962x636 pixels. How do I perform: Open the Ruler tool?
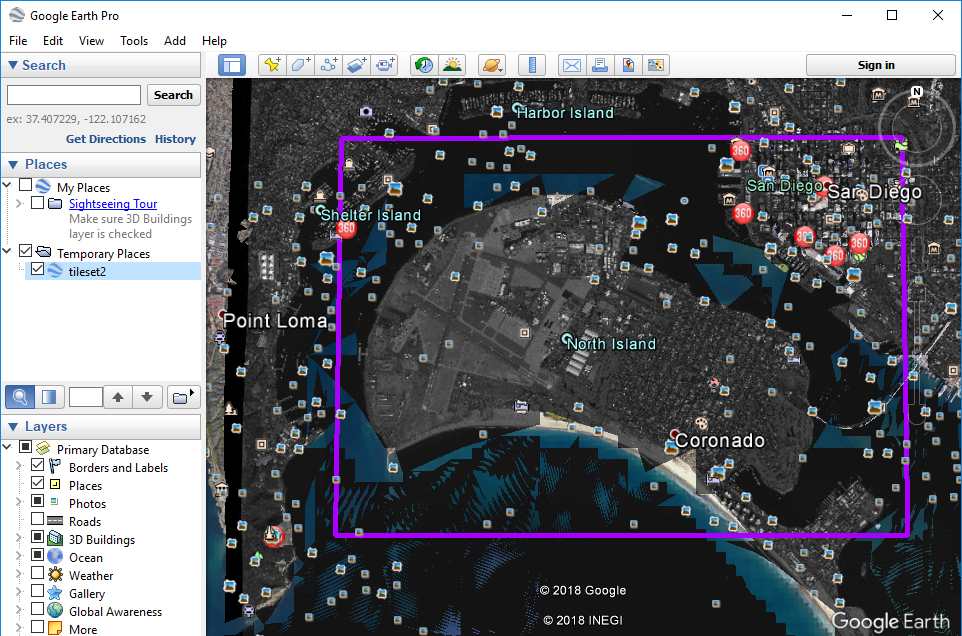coord(532,65)
